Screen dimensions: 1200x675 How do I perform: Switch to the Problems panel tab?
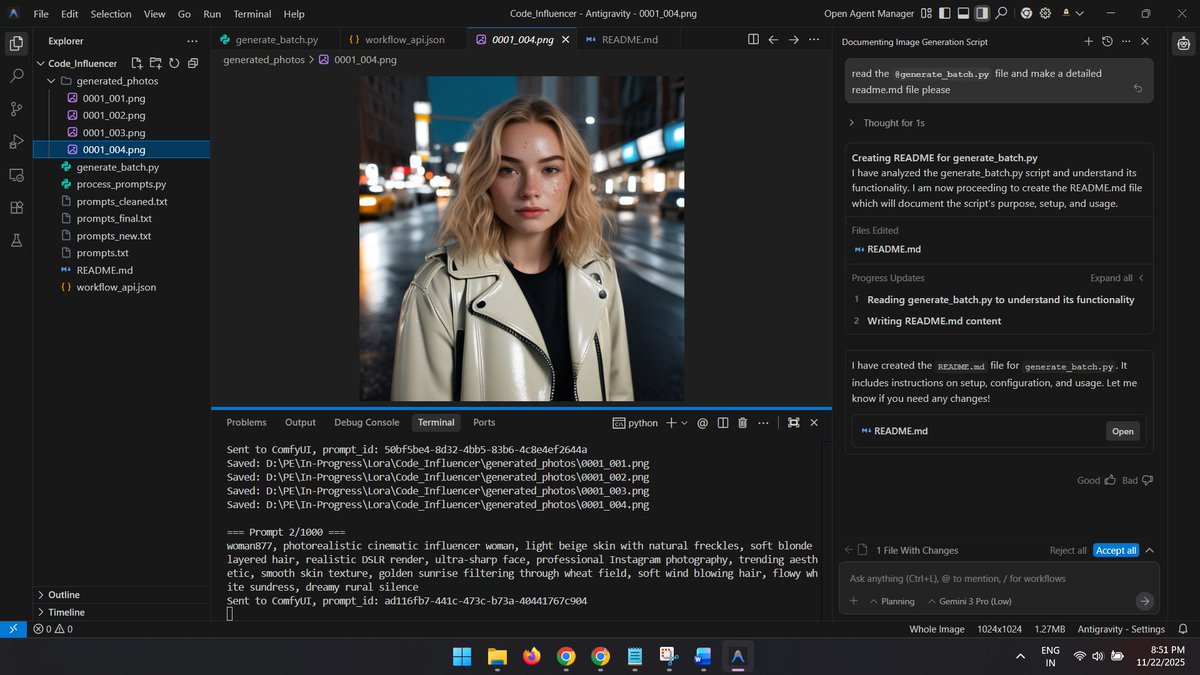click(246, 423)
